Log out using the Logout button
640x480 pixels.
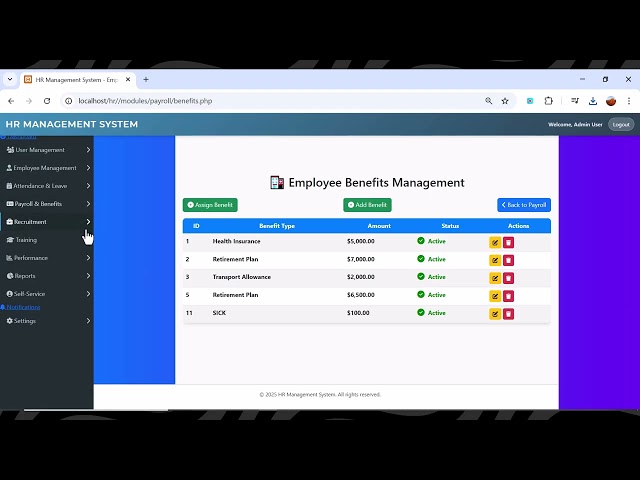[621, 124]
